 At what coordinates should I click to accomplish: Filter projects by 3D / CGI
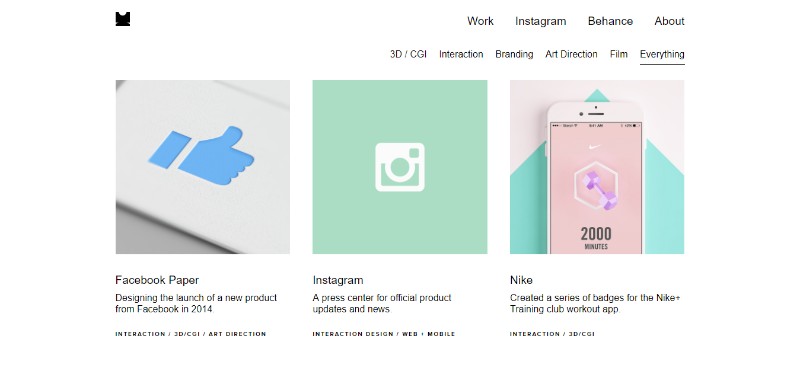tap(408, 54)
